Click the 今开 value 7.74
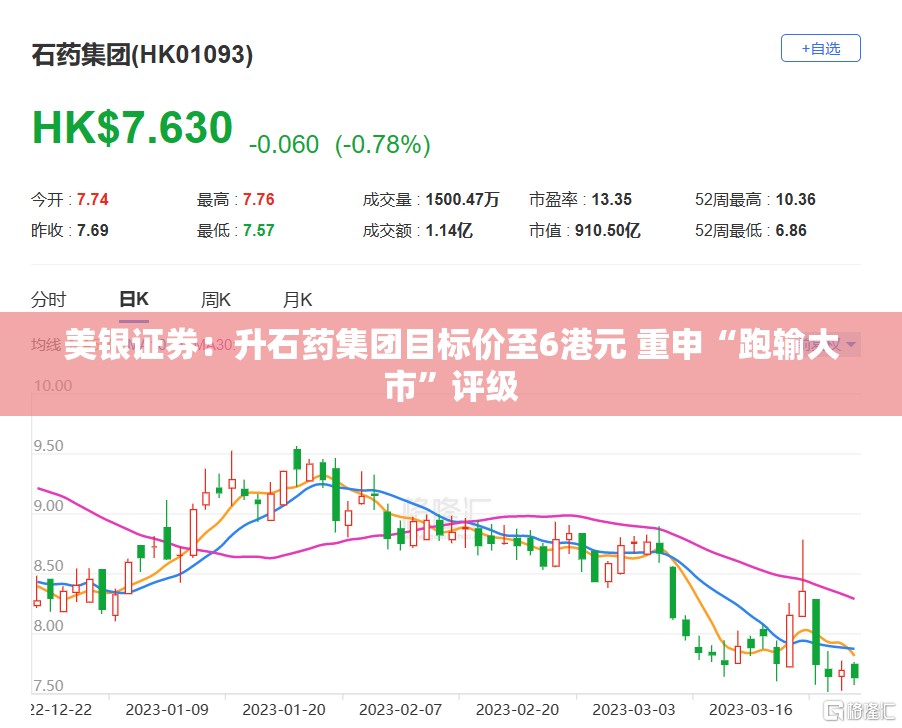 click(x=93, y=200)
